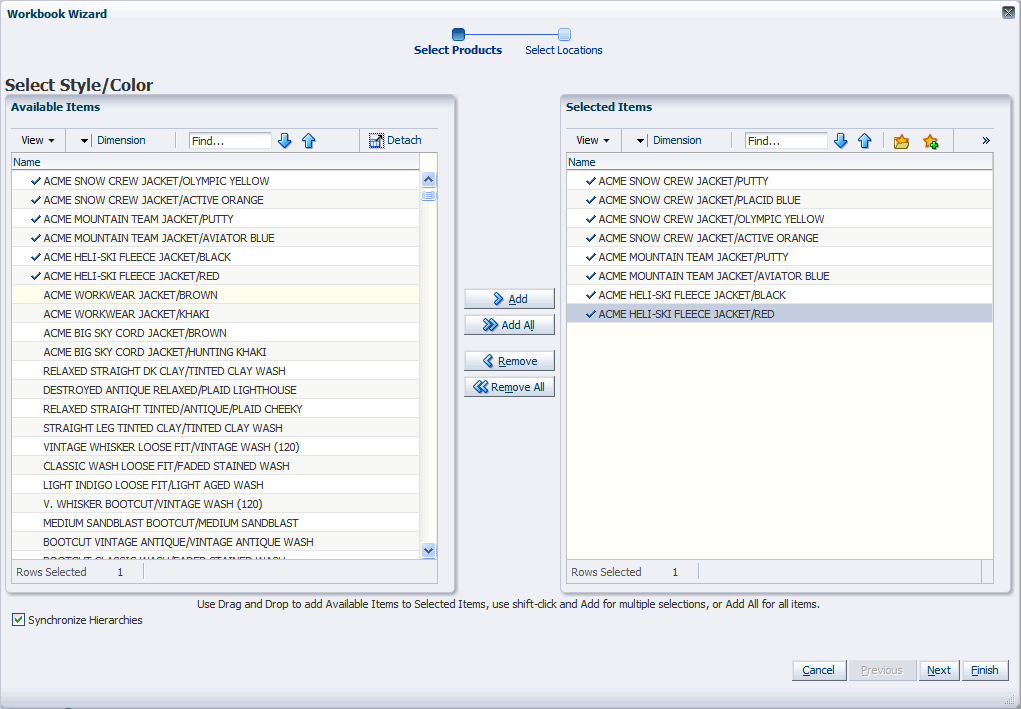Click the Dimension label in Available Items toolbar
Screen dimensions: 1021x709
pyautogui.click(x=121, y=141)
